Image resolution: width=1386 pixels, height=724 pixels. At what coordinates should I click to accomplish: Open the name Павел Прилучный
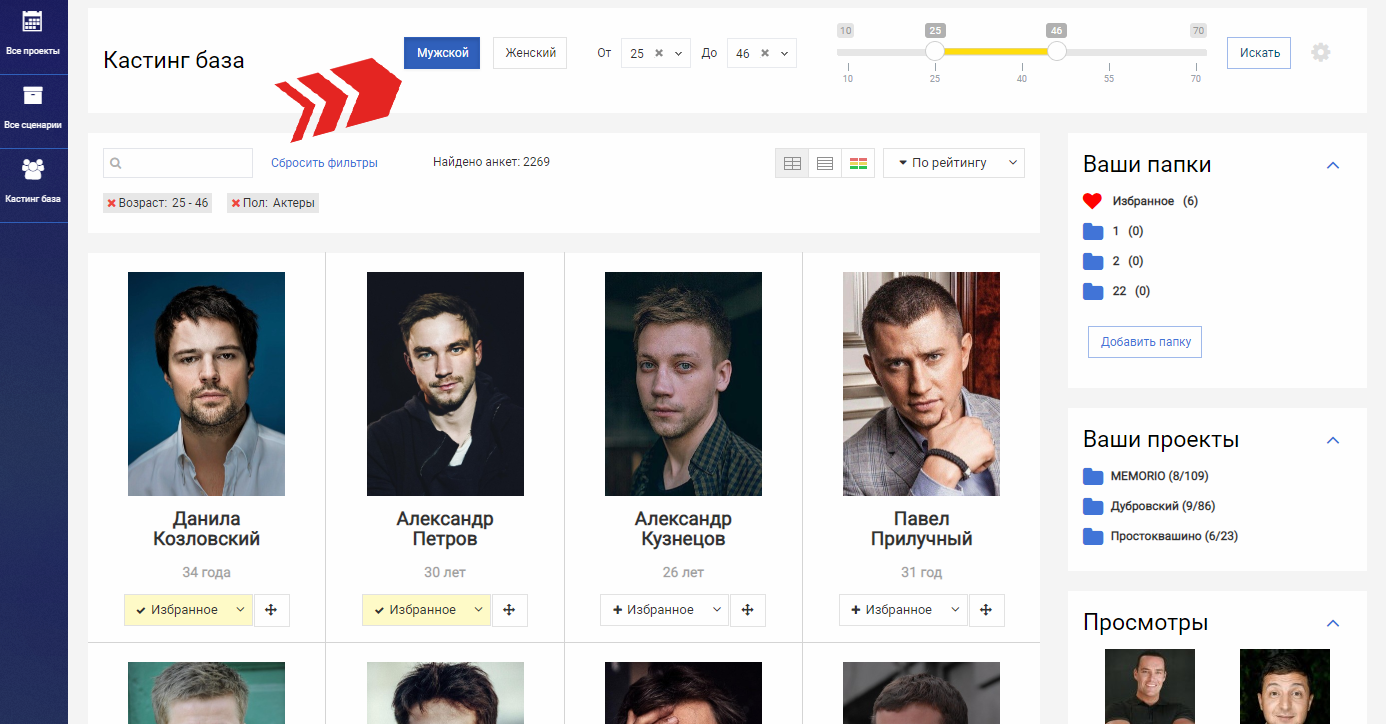point(921,529)
